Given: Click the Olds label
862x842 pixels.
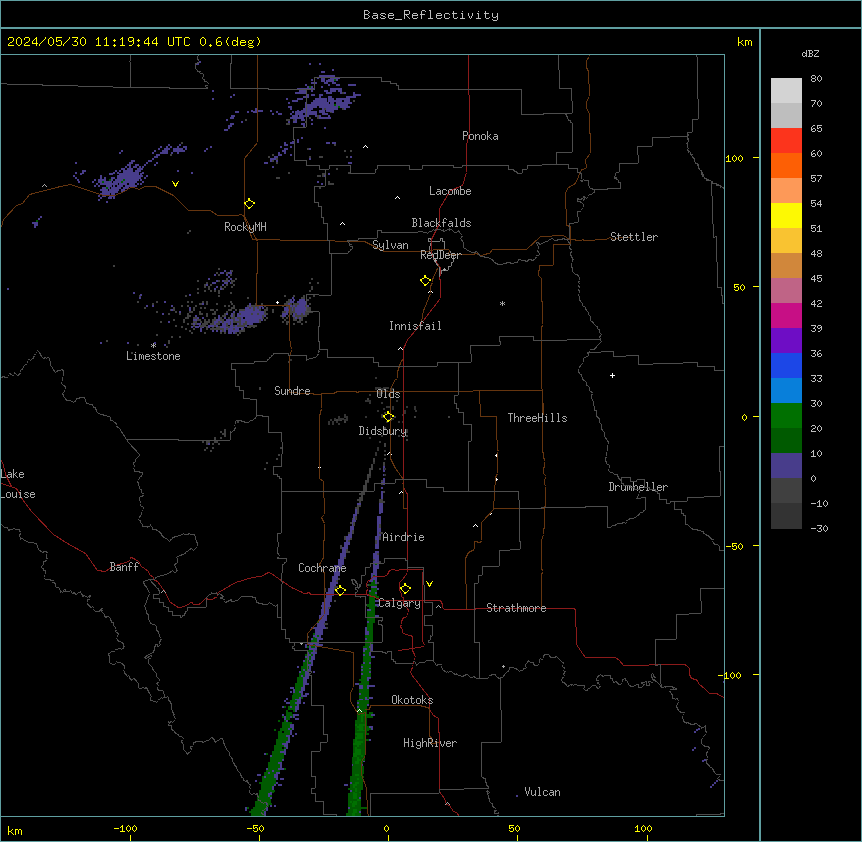Looking at the screenshot, I should point(388,394).
